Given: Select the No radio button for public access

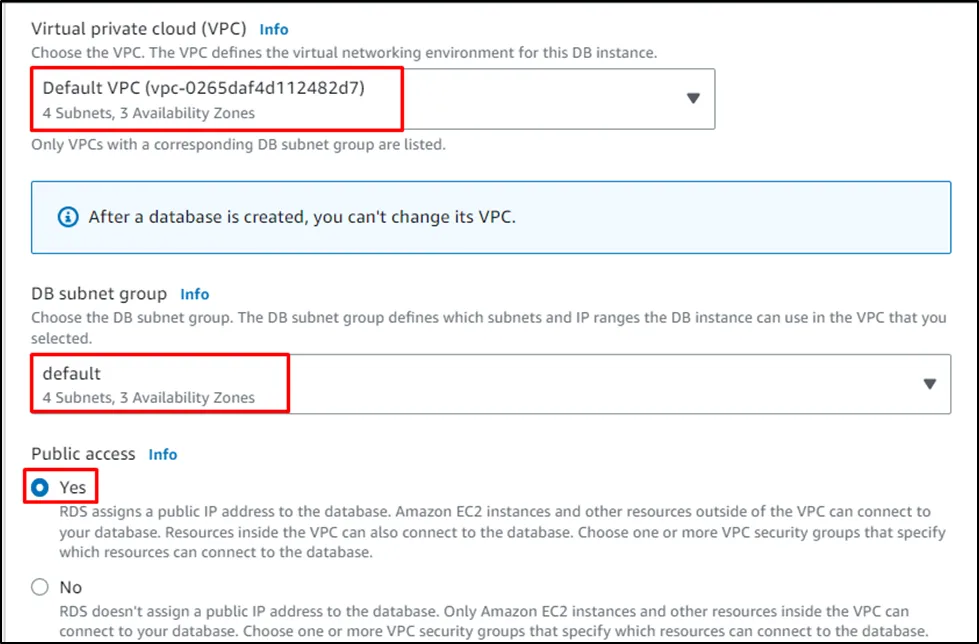Looking at the screenshot, I should [x=40, y=587].
